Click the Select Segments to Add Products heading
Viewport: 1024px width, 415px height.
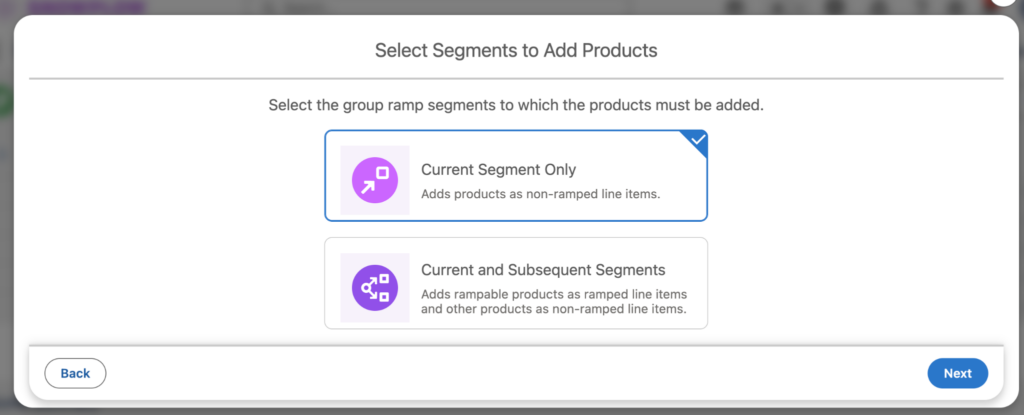(x=516, y=50)
